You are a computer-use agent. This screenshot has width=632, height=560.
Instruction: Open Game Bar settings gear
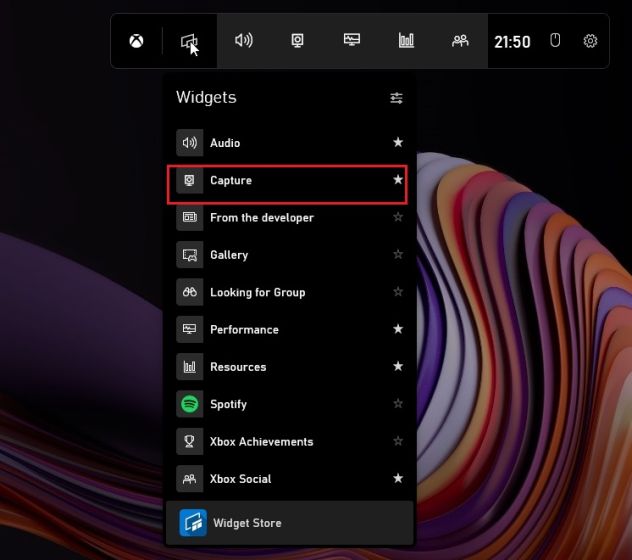pos(590,41)
